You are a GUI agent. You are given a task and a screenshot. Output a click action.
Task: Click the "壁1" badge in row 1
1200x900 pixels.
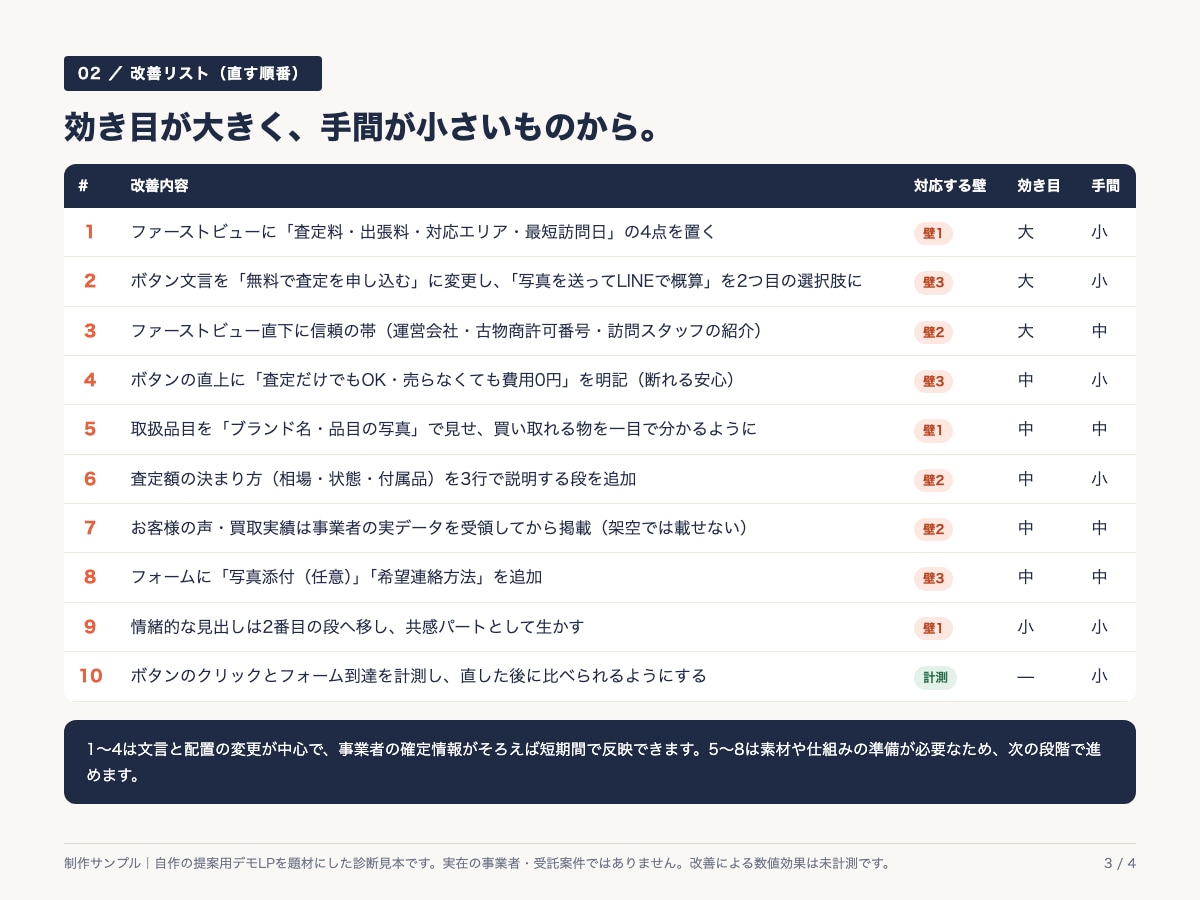pos(933,233)
